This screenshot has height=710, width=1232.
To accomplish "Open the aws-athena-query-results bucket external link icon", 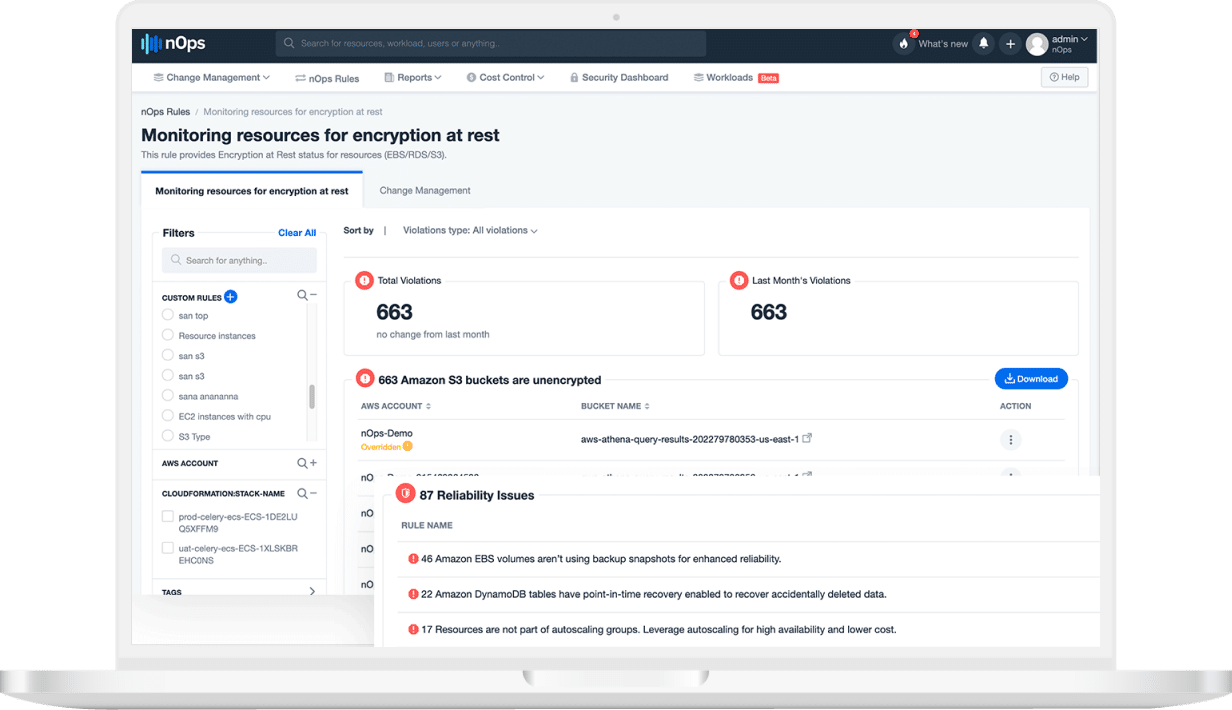I will (808, 438).
